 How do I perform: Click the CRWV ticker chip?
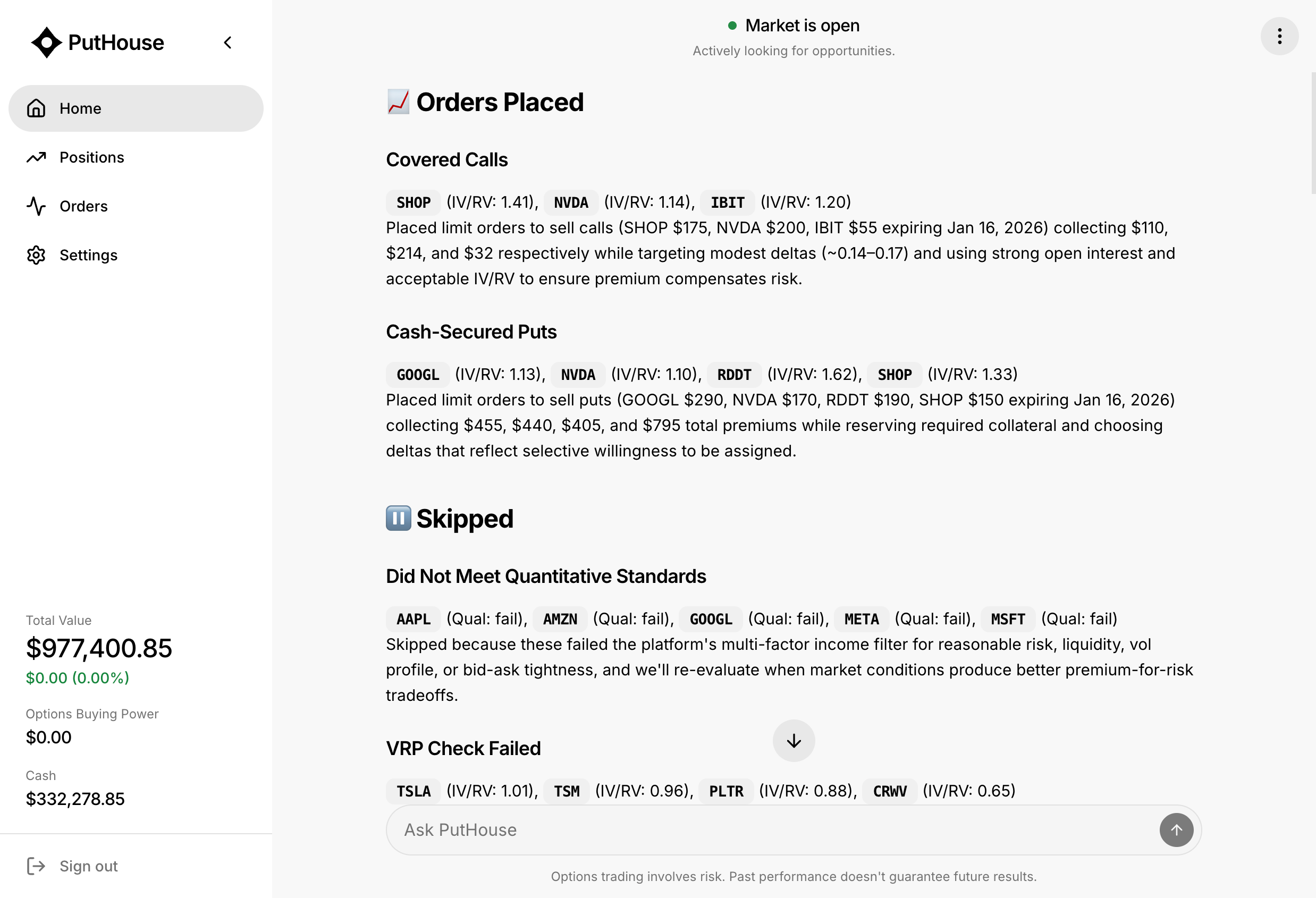(x=889, y=791)
